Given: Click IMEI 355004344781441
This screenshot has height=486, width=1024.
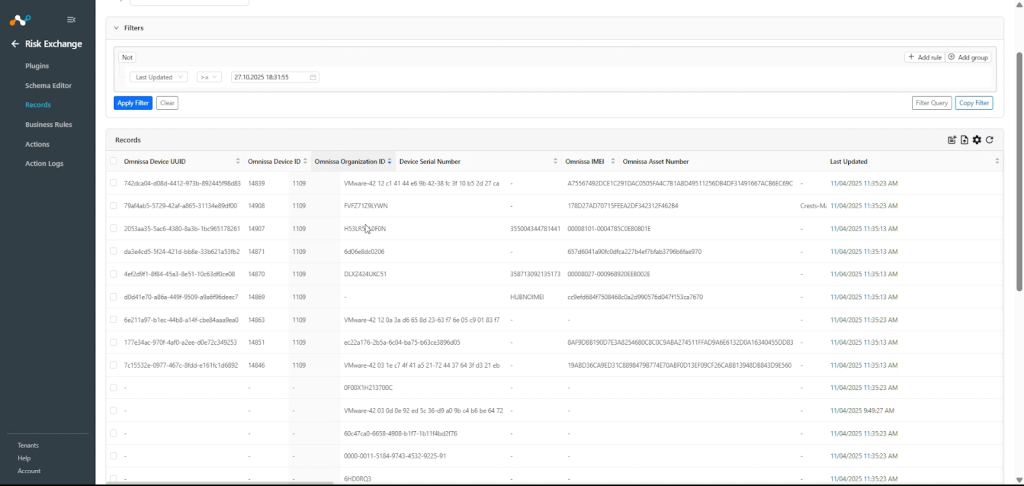Looking at the screenshot, I should (x=536, y=229).
